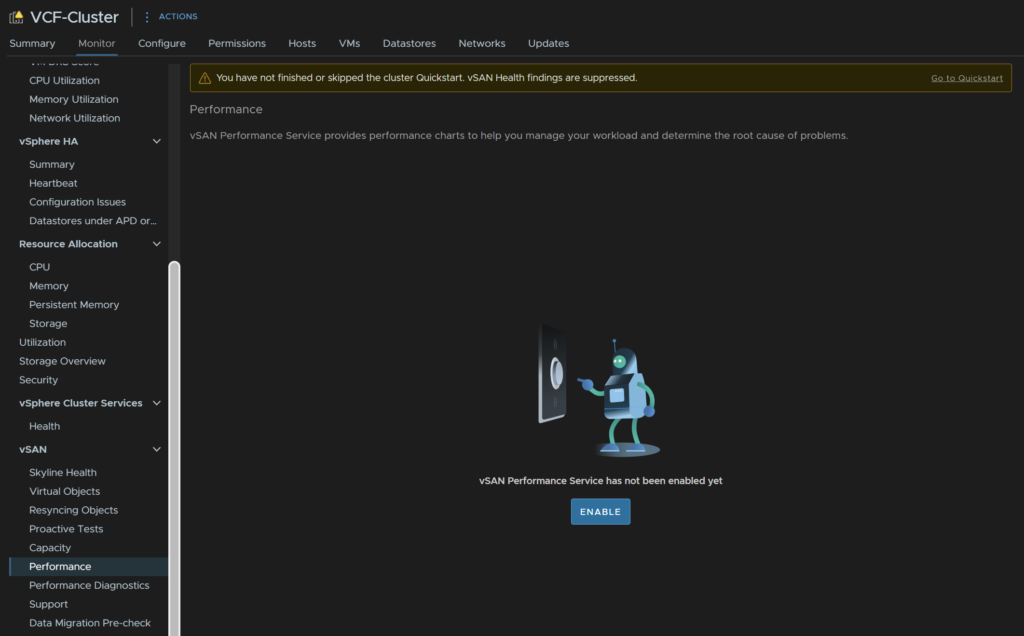Open Health under vSphere Cluster Services
The width and height of the screenshot is (1024, 636).
tap(44, 426)
